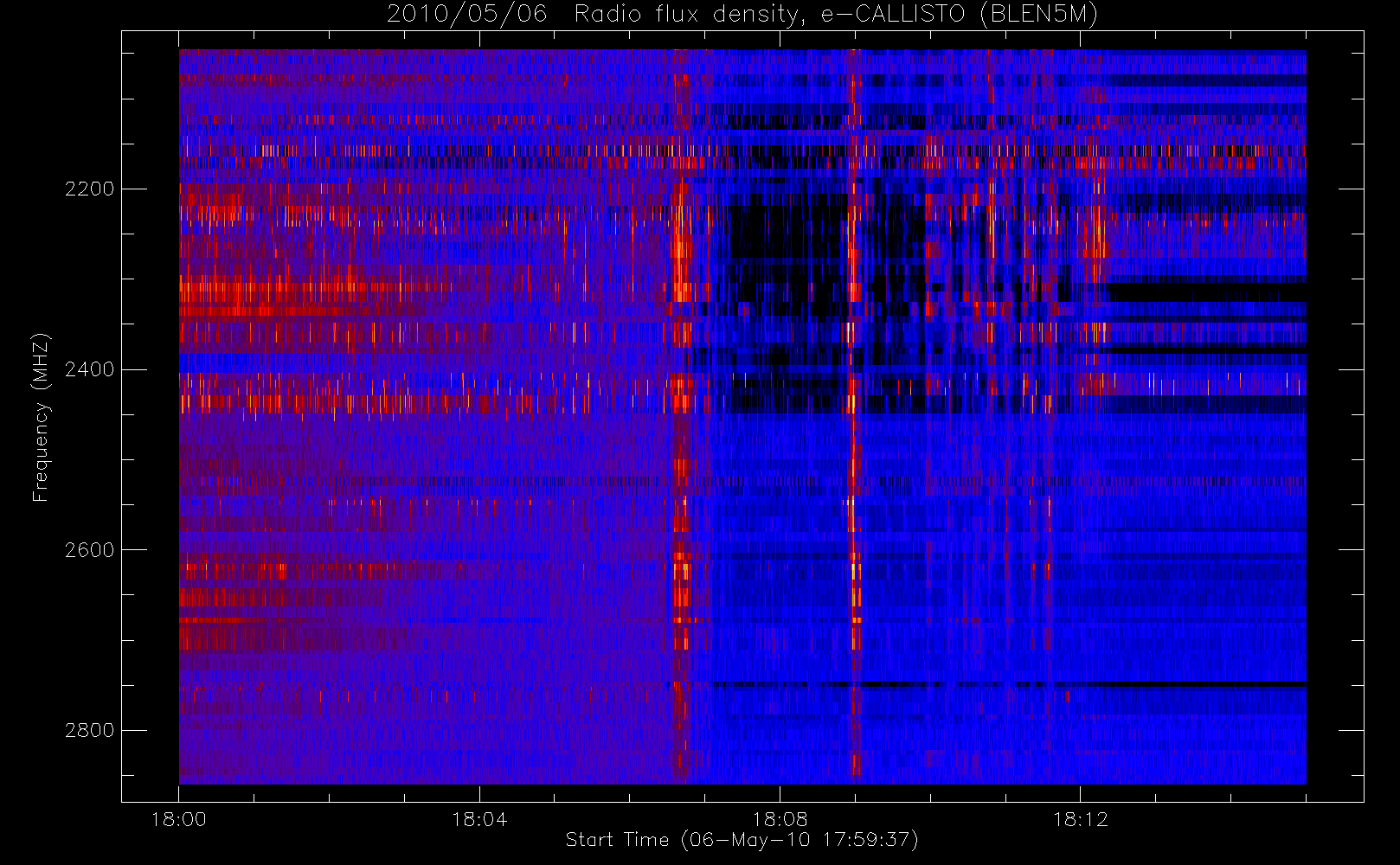Viewport: 1400px width, 865px height.
Task: Click the 18:00 time tick label
Action: pos(179,819)
